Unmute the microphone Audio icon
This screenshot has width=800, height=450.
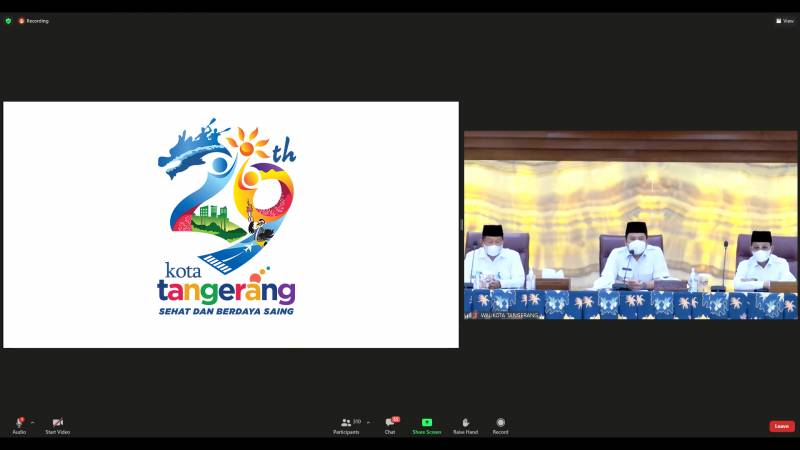pos(19,423)
